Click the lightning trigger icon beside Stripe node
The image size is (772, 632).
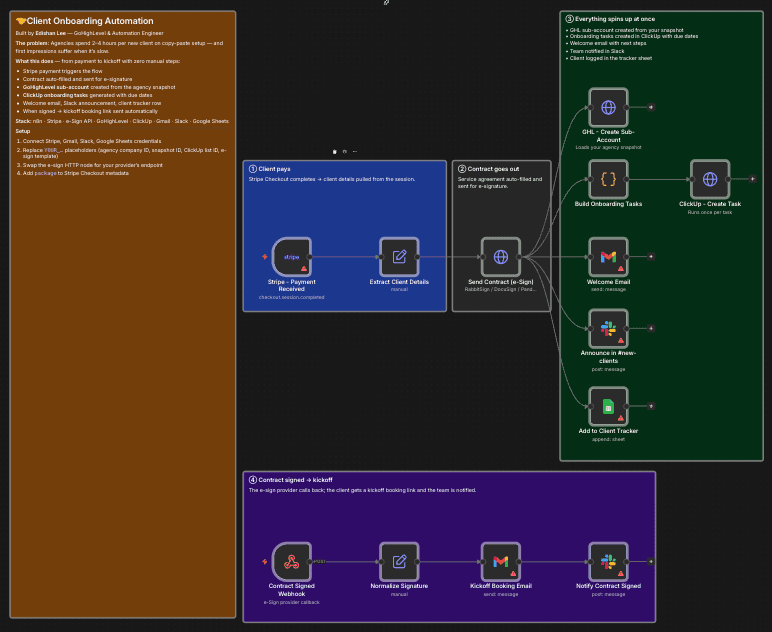265,256
